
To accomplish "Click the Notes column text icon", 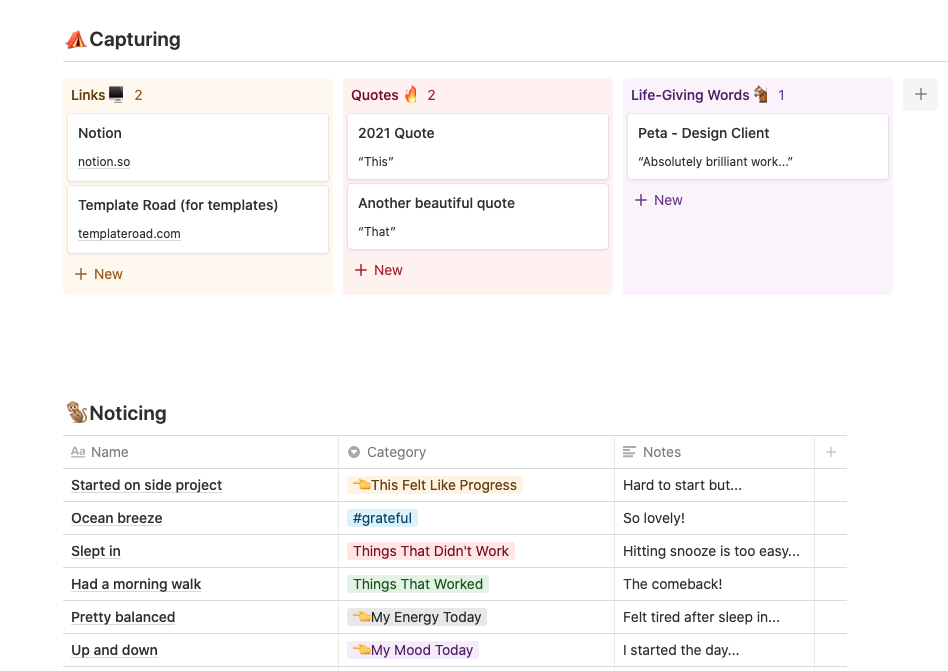I will click(629, 452).
